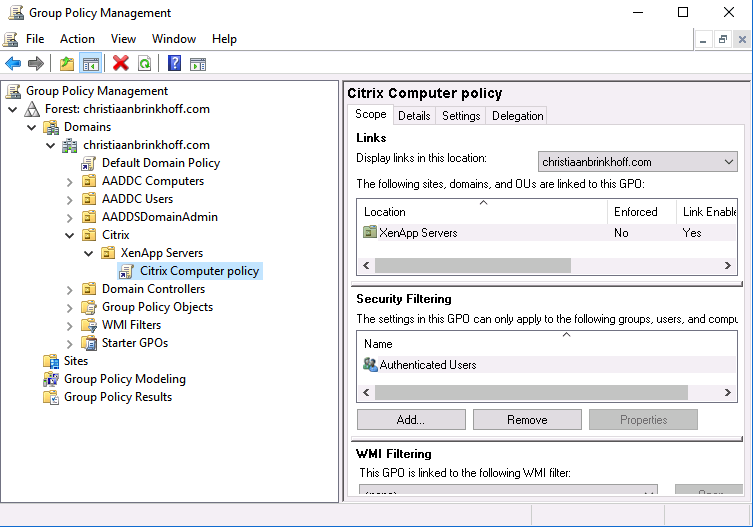This screenshot has height=527, width=753.
Task: Click the Group Policy Objects folder icon
Action: [x=89, y=307]
